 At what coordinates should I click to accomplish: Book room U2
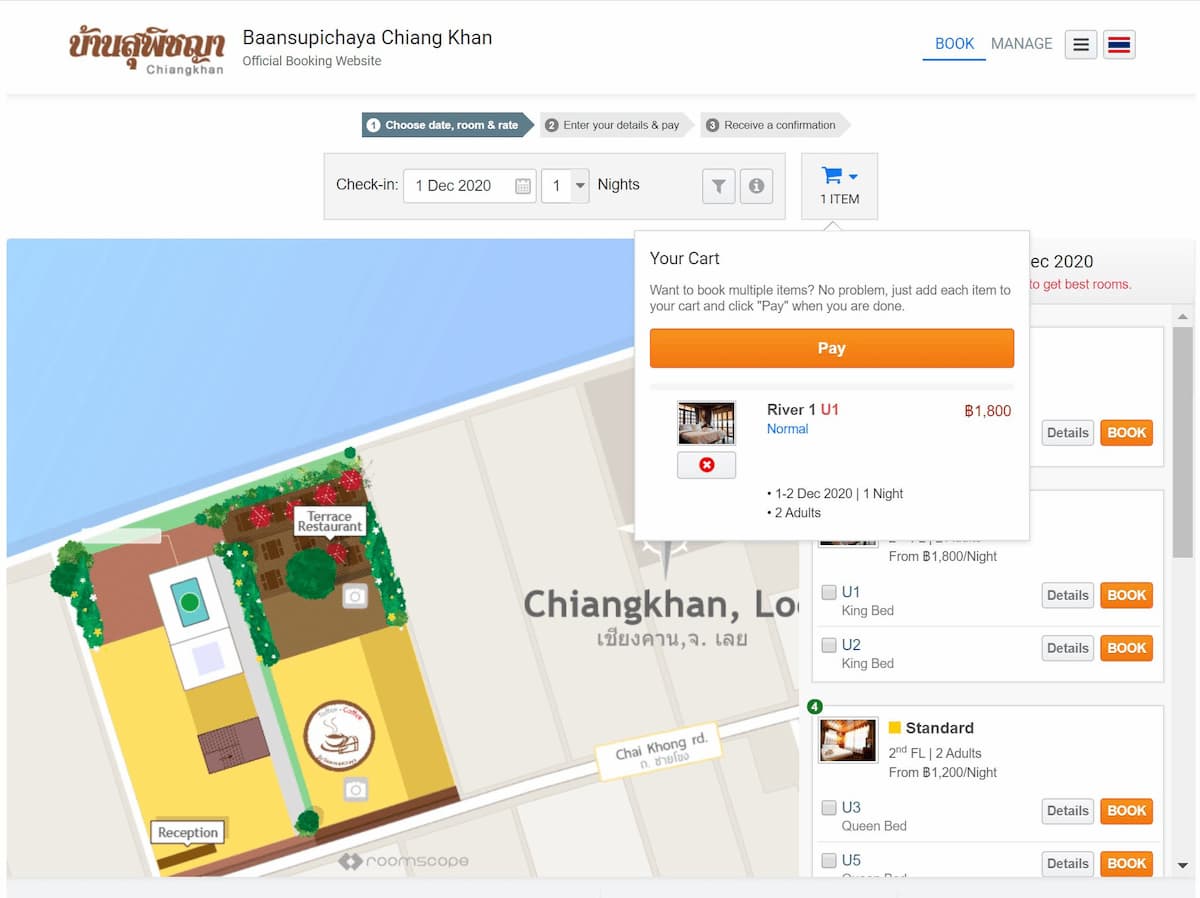pos(1126,648)
